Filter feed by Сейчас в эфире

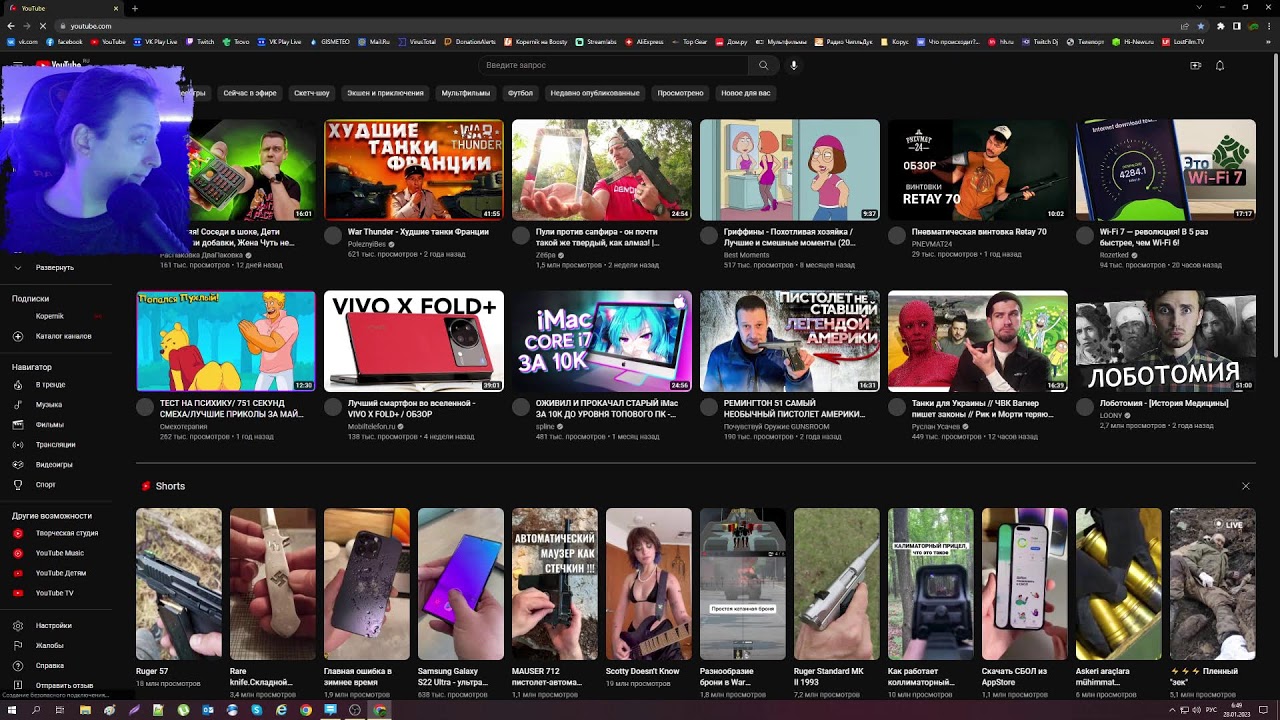[x=250, y=93]
